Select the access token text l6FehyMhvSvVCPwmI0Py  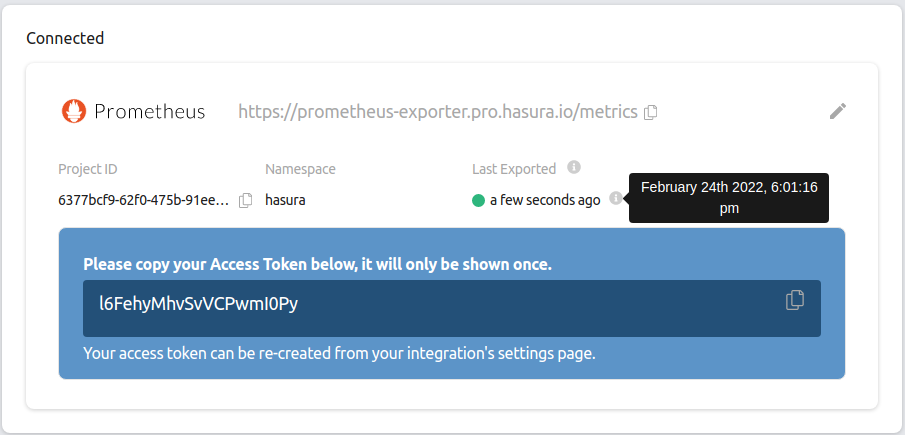(198, 304)
